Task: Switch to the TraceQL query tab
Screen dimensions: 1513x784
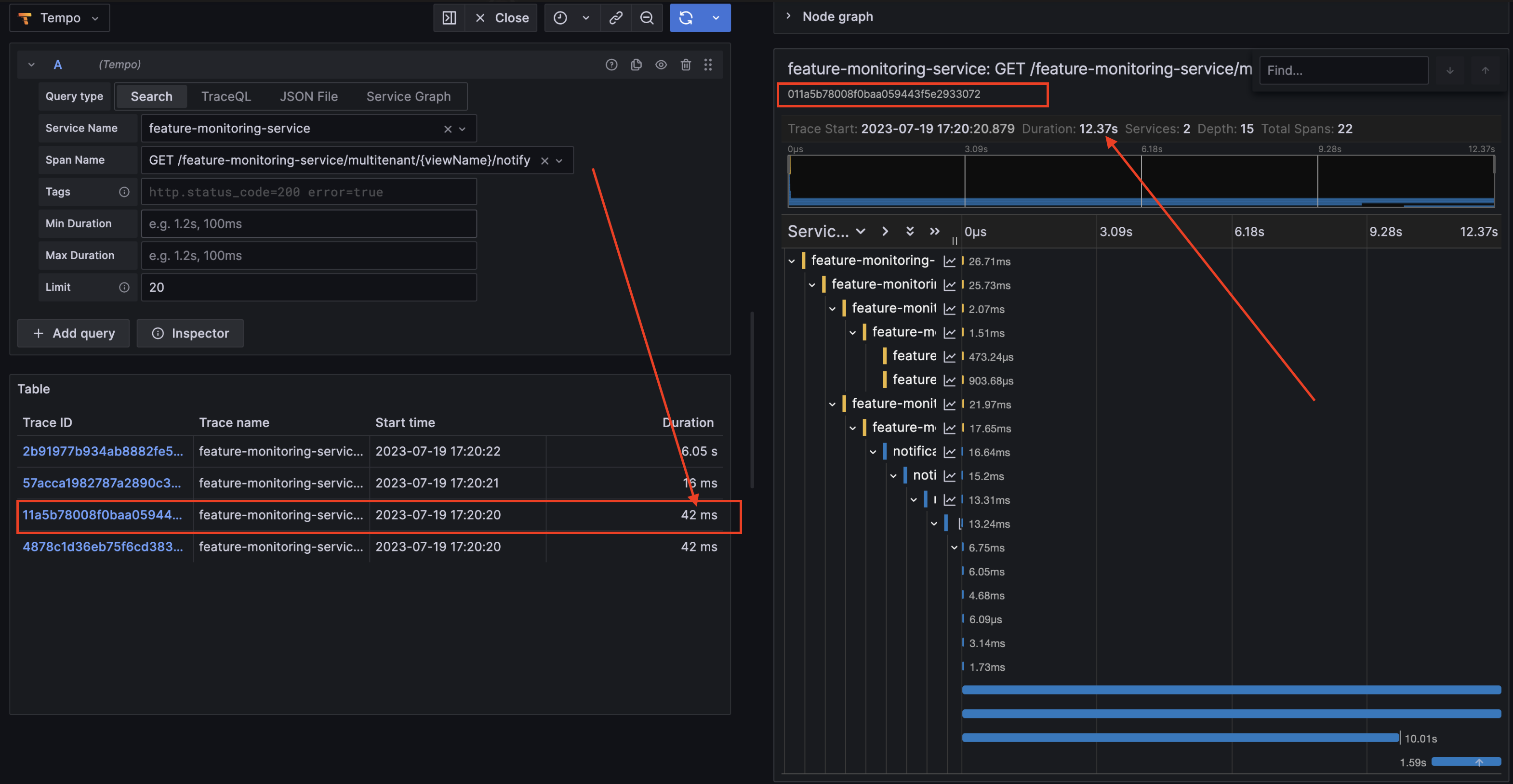Action: [226, 96]
